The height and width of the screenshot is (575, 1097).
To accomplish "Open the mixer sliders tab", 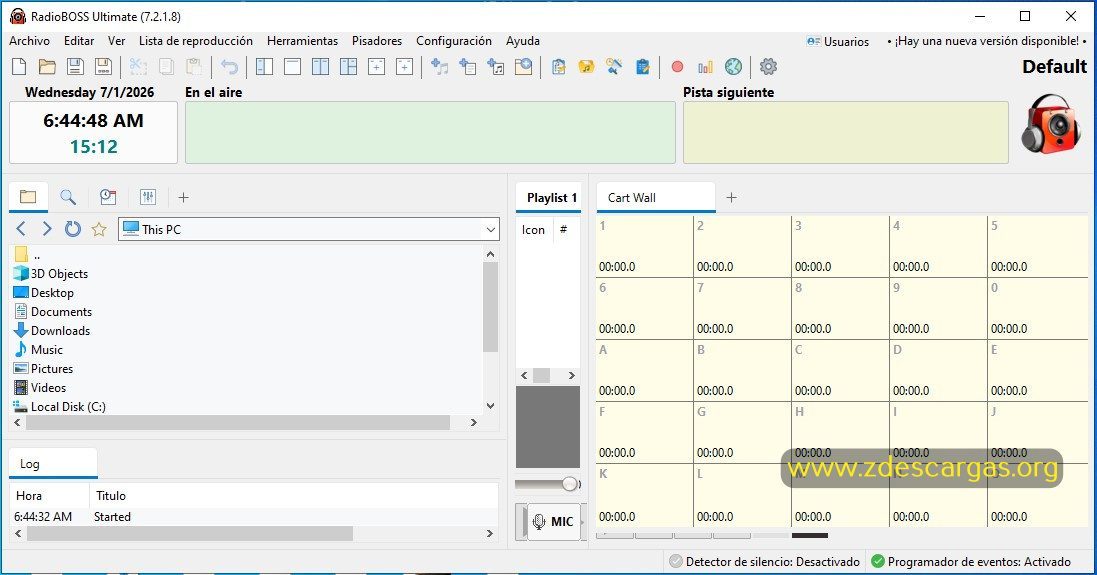I will pyautogui.click(x=148, y=197).
